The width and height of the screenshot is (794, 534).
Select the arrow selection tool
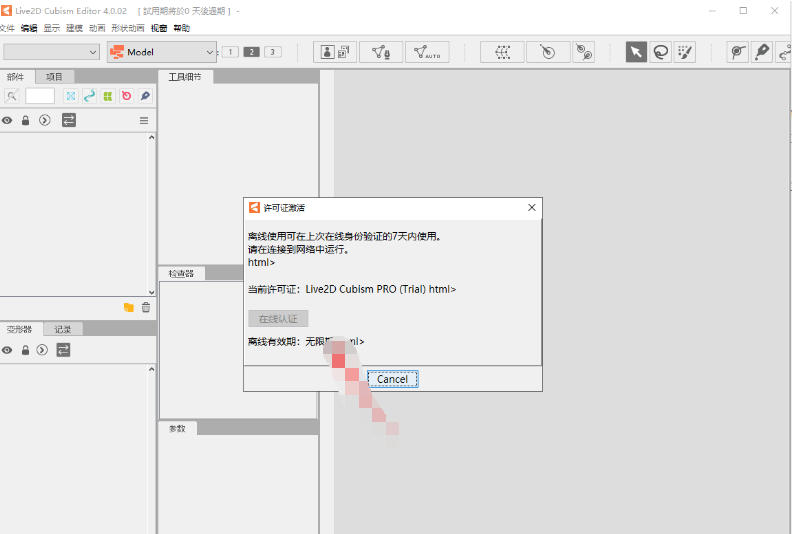[636, 52]
